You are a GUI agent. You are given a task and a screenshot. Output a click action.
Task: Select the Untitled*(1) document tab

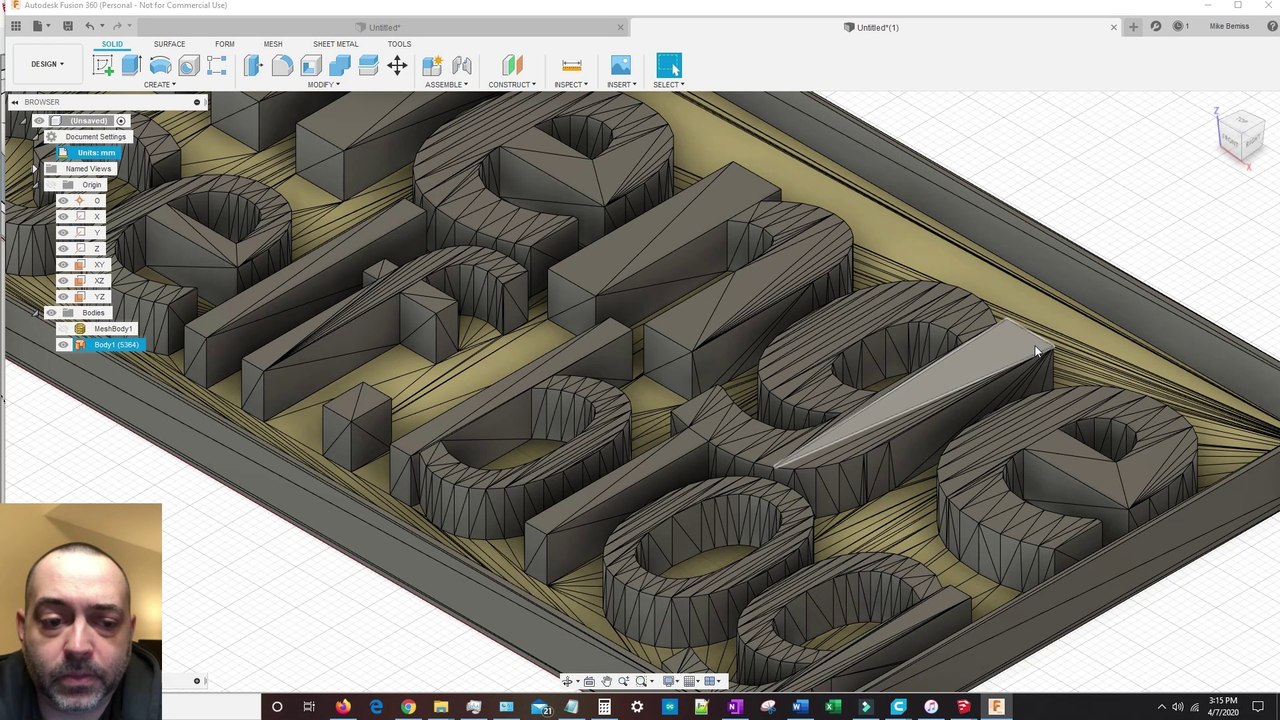[x=877, y=27]
